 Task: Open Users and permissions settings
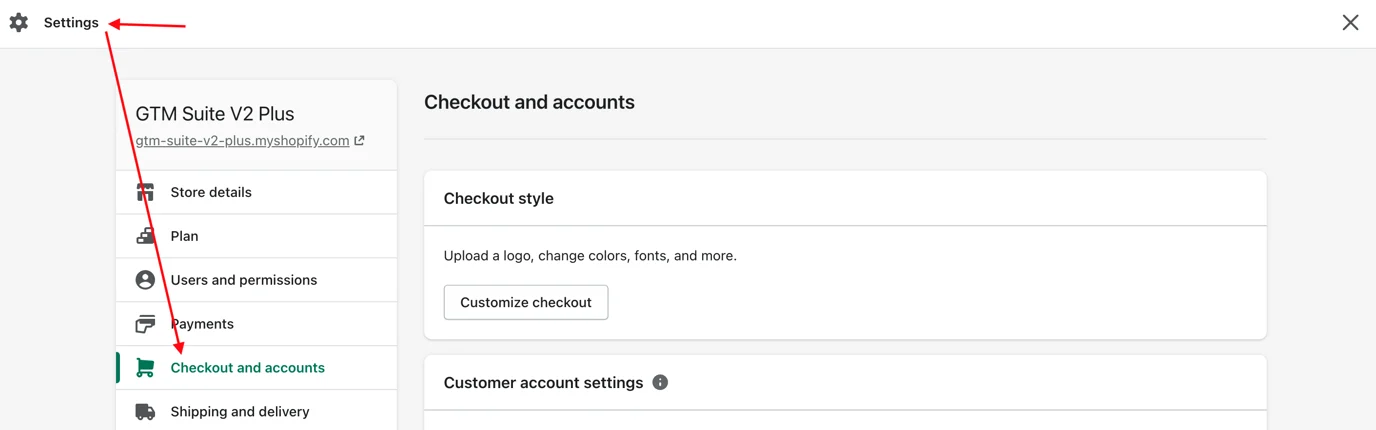[x=244, y=280]
